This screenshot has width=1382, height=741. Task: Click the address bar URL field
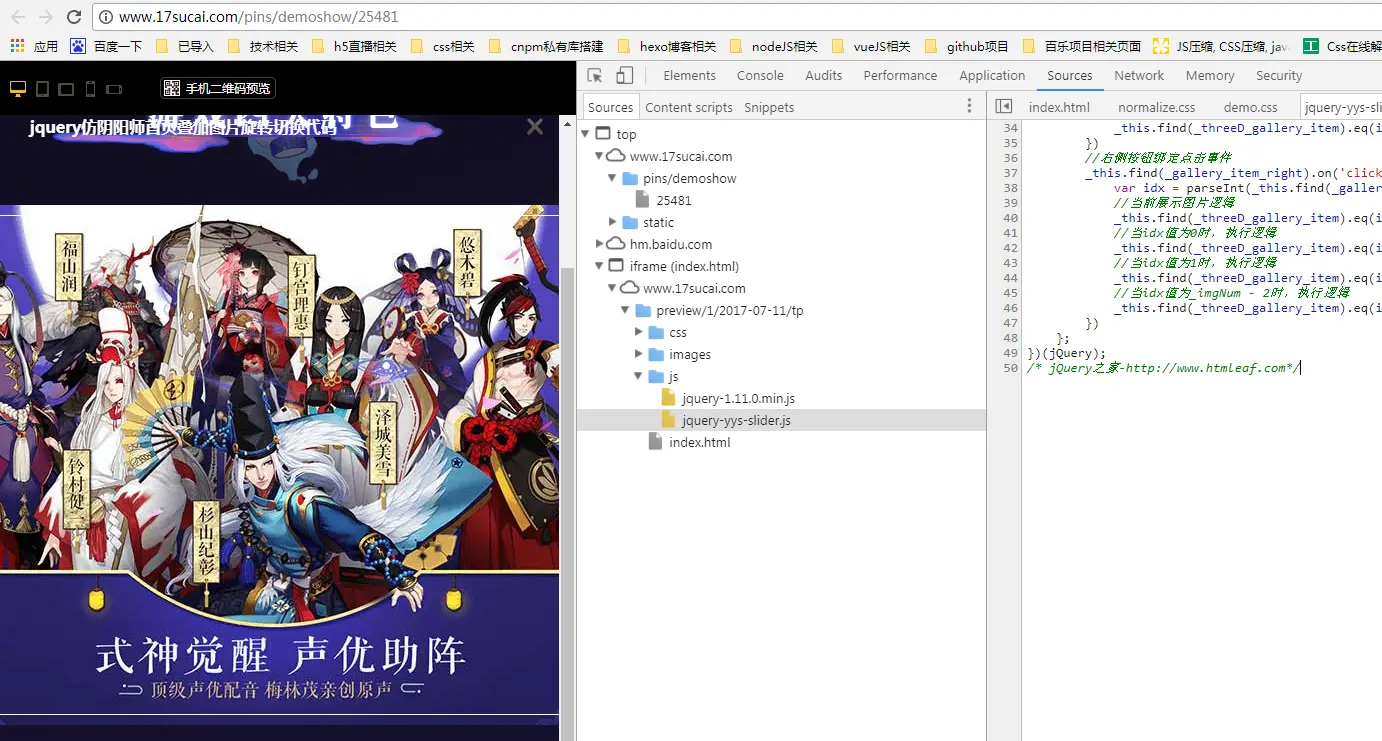(737, 17)
